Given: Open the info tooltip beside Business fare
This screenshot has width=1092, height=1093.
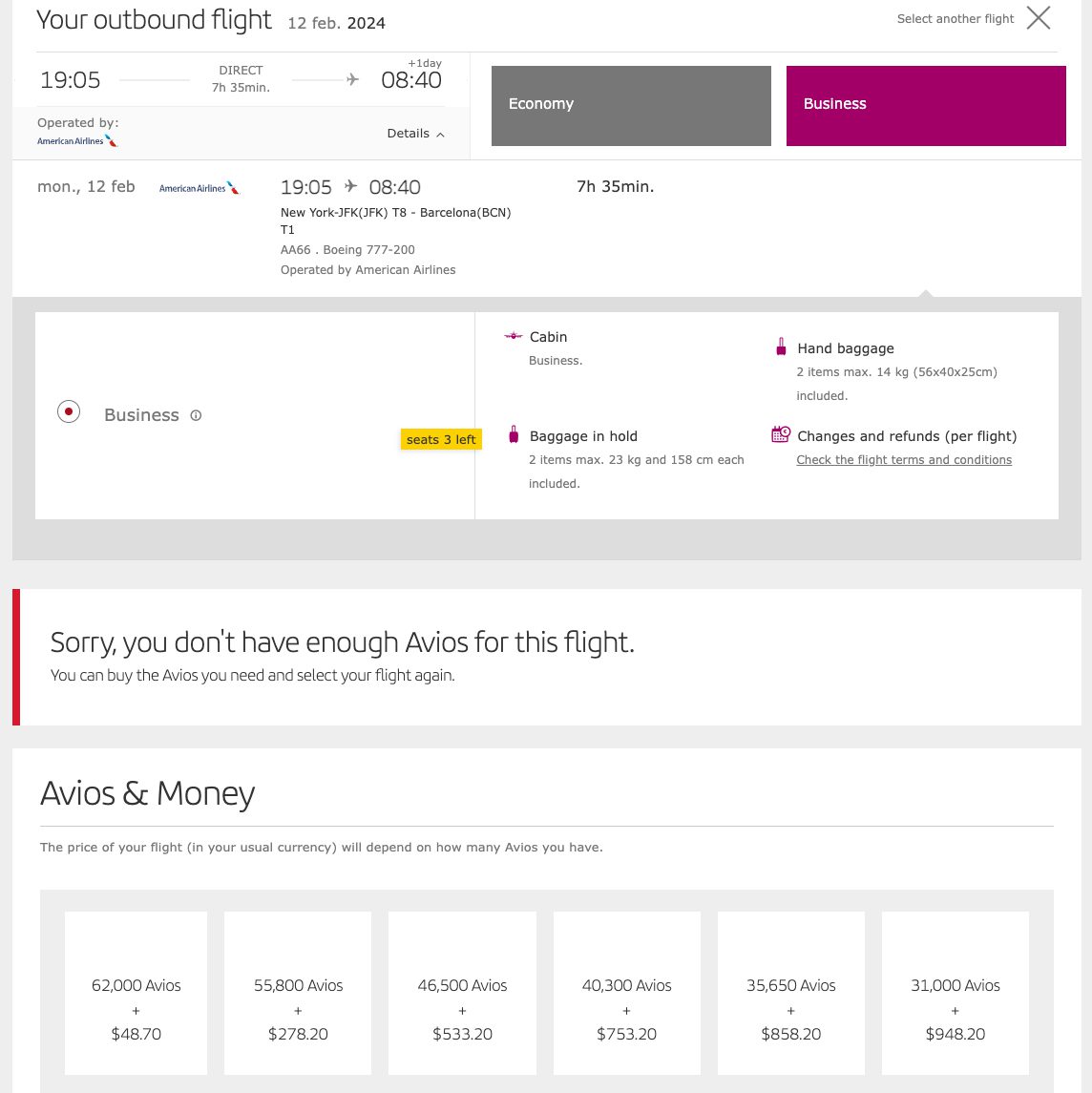Looking at the screenshot, I should (x=196, y=415).
